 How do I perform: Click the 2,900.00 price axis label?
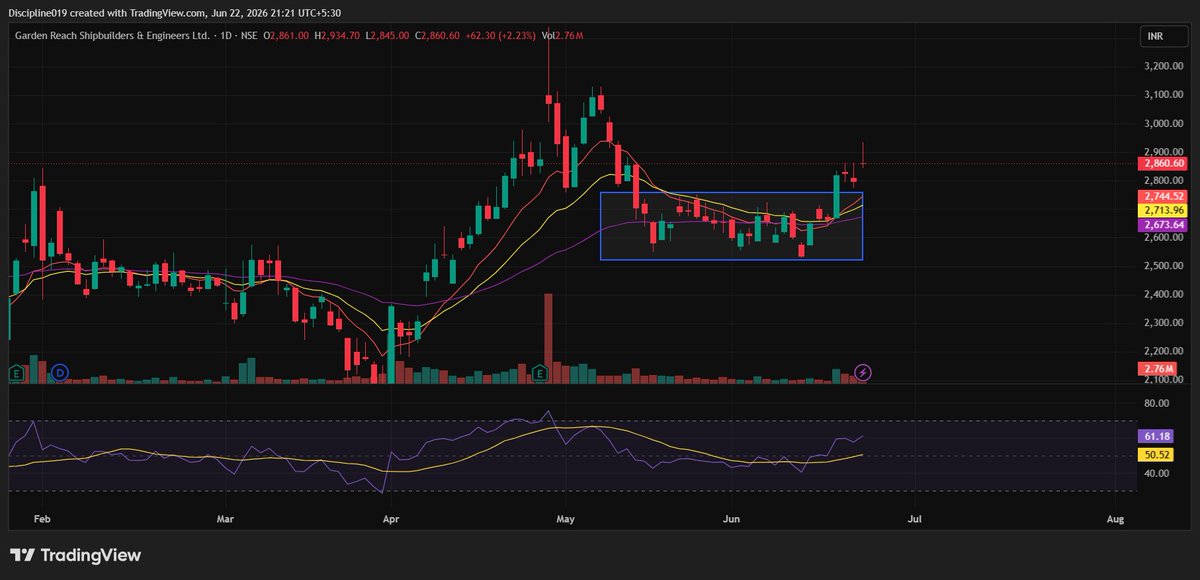[x=1166, y=152]
